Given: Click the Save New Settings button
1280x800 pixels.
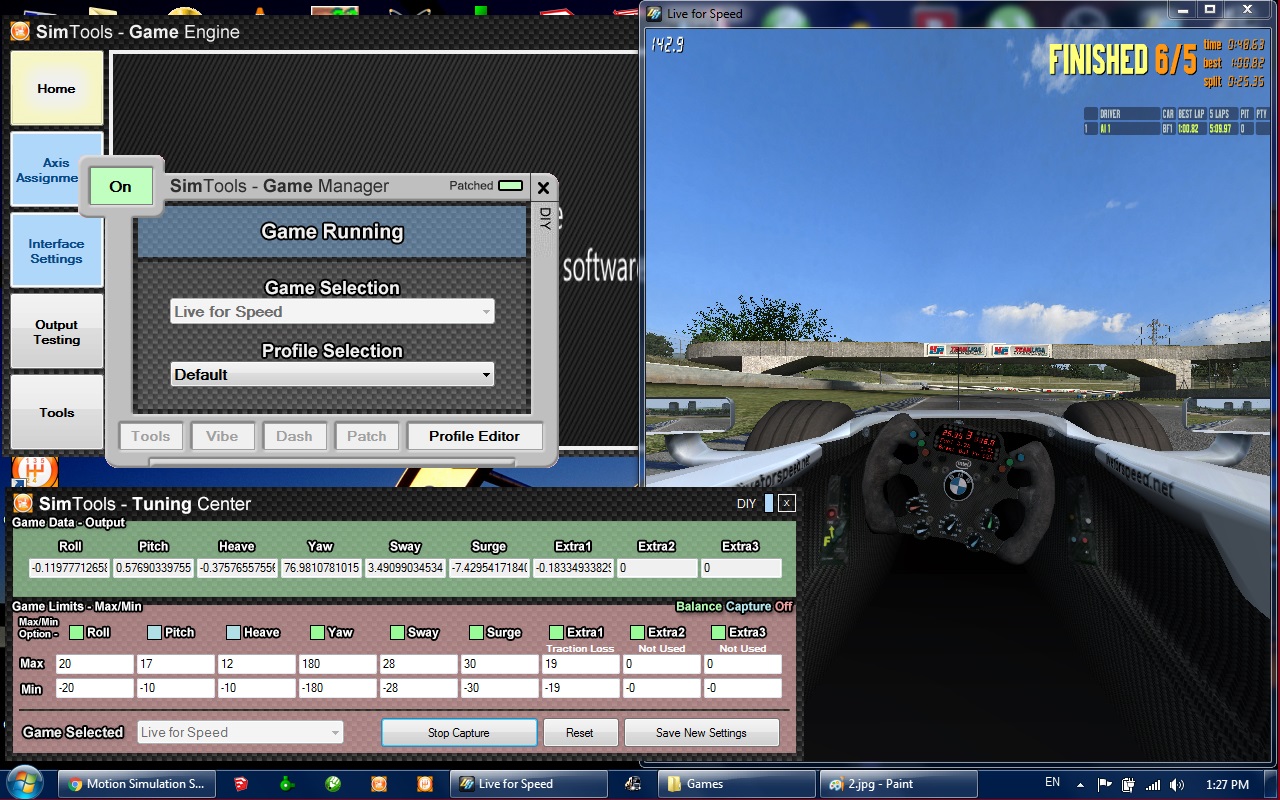Looking at the screenshot, I should 701,733.
